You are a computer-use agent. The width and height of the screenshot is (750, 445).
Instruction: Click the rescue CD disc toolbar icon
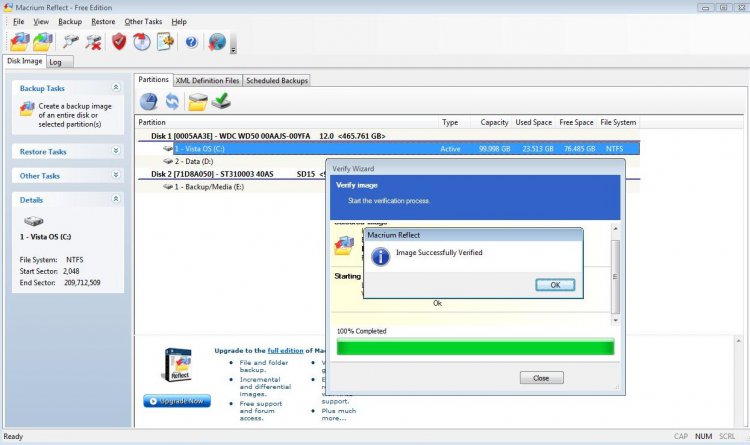(142, 42)
